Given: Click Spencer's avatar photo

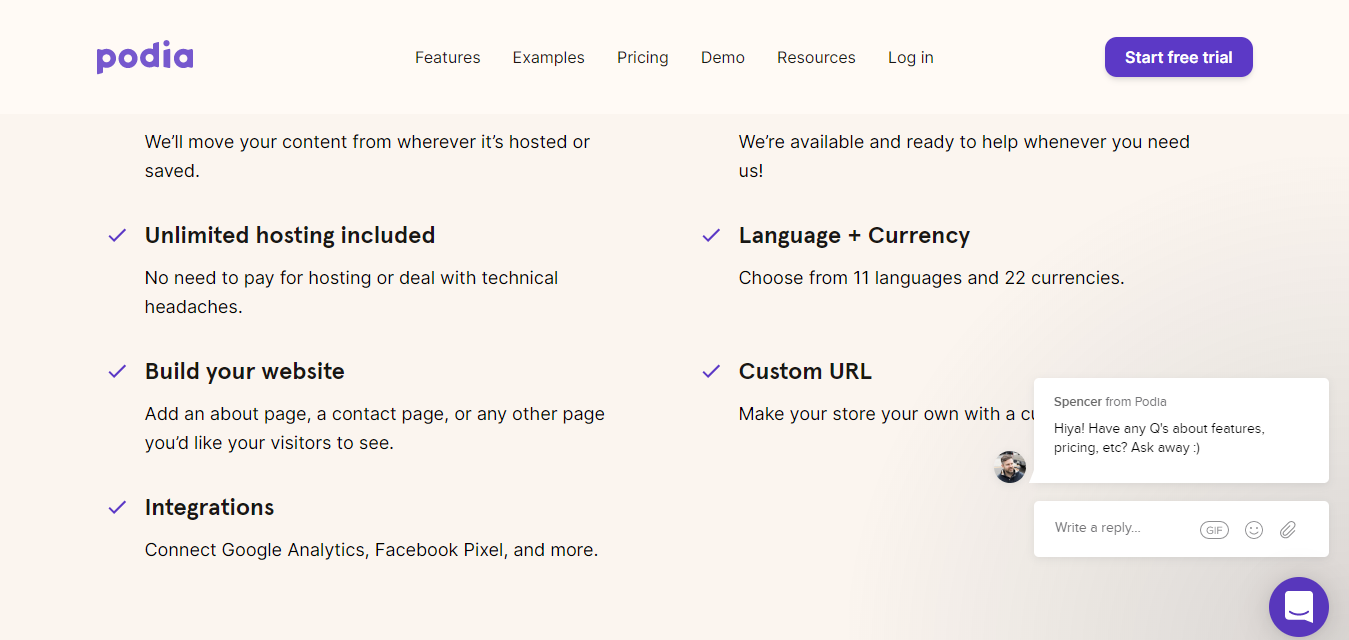Looking at the screenshot, I should click(x=1010, y=466).
